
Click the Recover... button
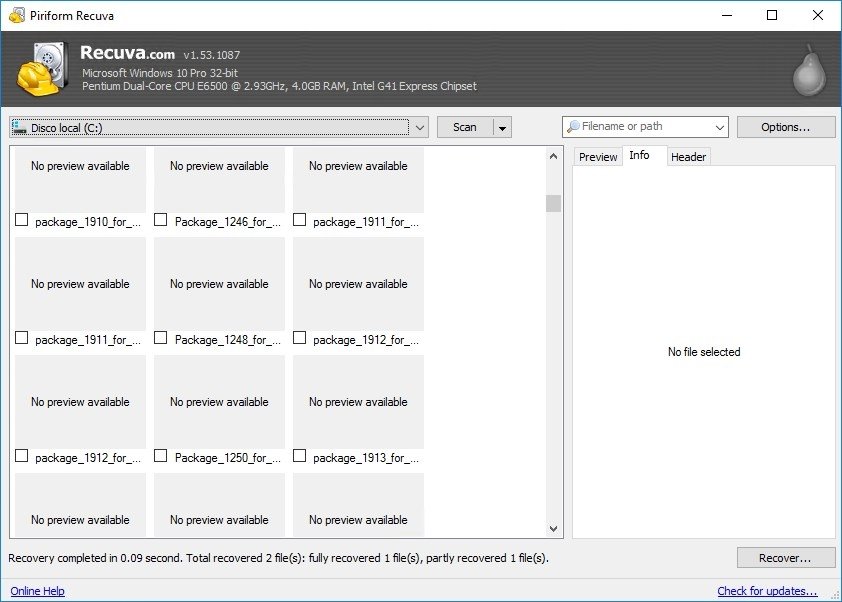(786, 558)
